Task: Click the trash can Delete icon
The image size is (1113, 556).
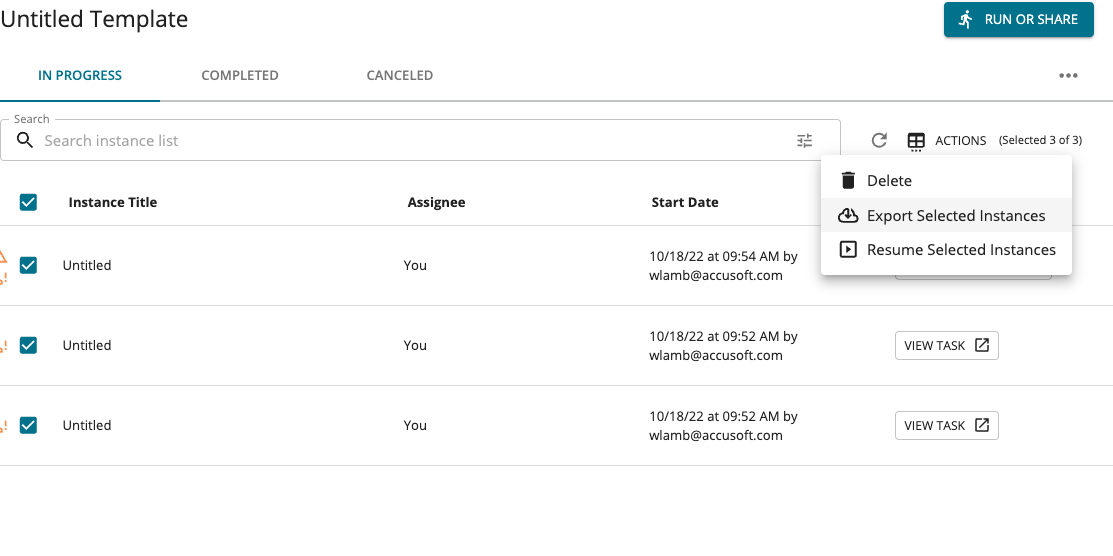Action: (x=848, y=180)
